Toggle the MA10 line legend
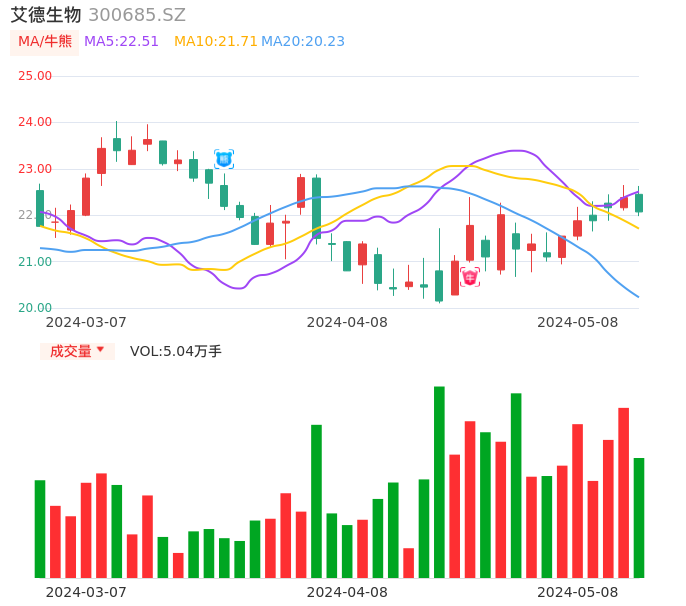 tap(215, 42)
